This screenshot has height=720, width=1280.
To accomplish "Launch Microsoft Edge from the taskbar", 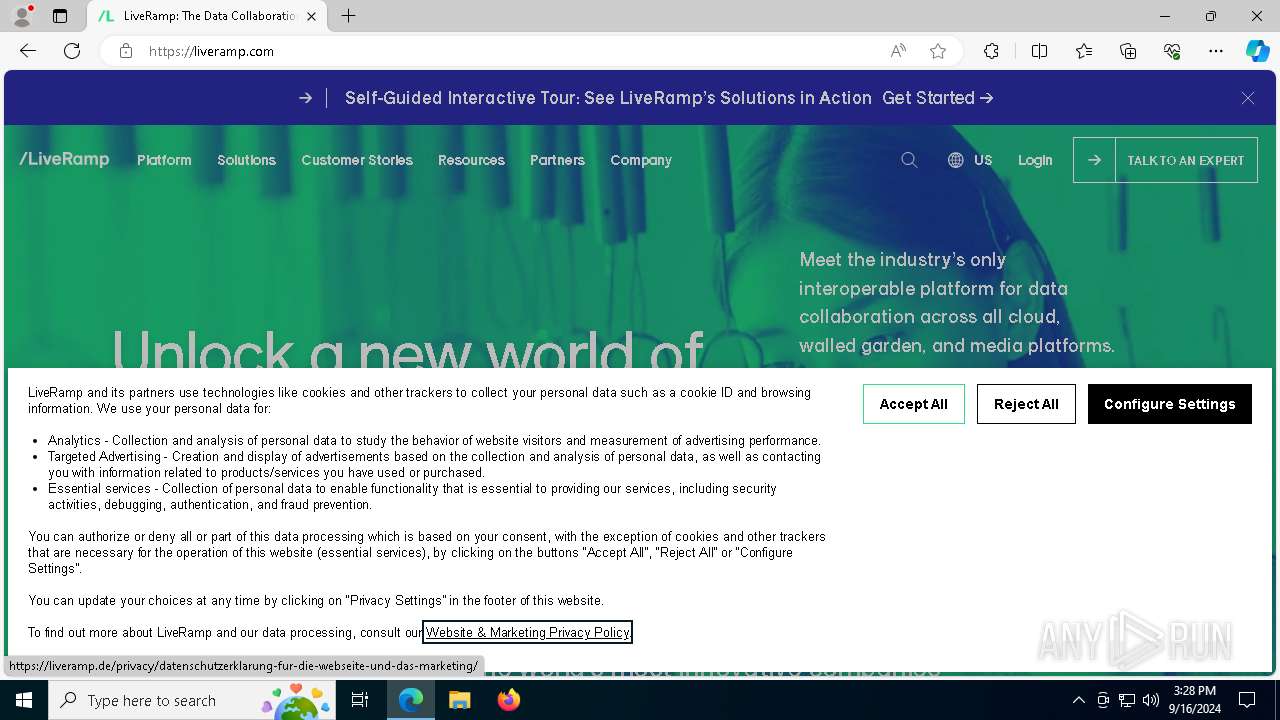I will click(x=411, y=700).
